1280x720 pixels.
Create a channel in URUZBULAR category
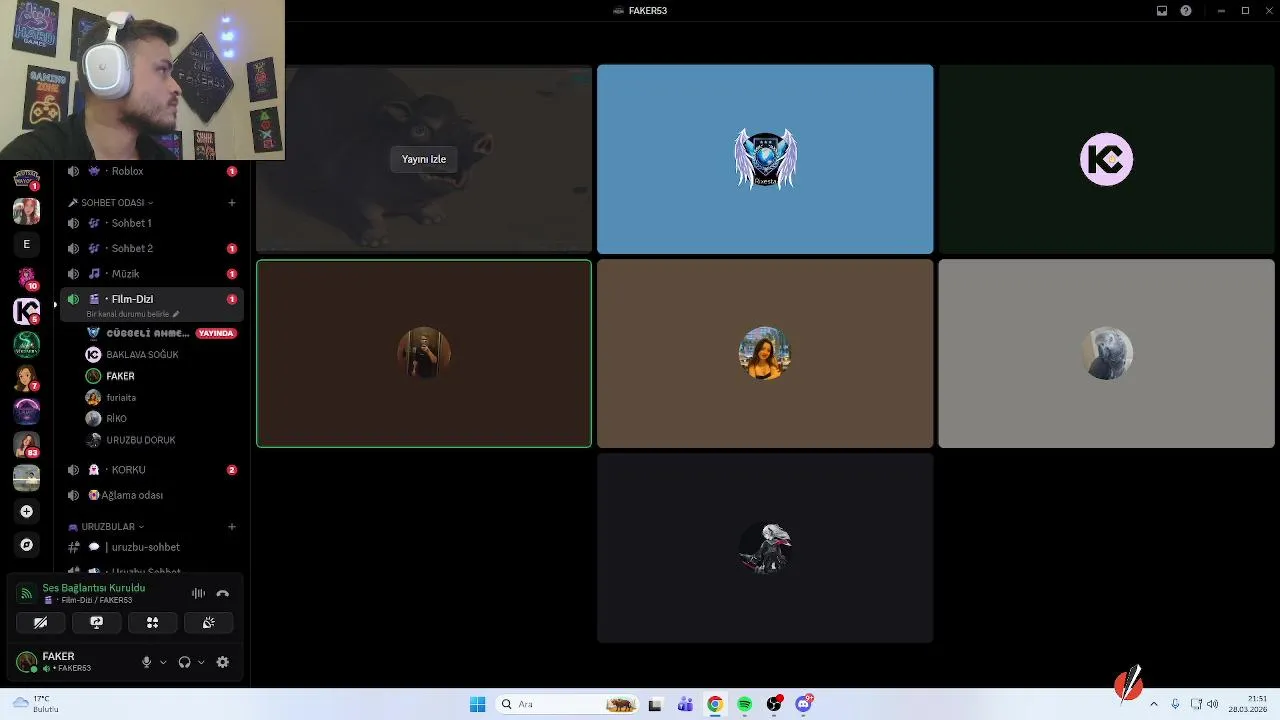click(231, 527)
